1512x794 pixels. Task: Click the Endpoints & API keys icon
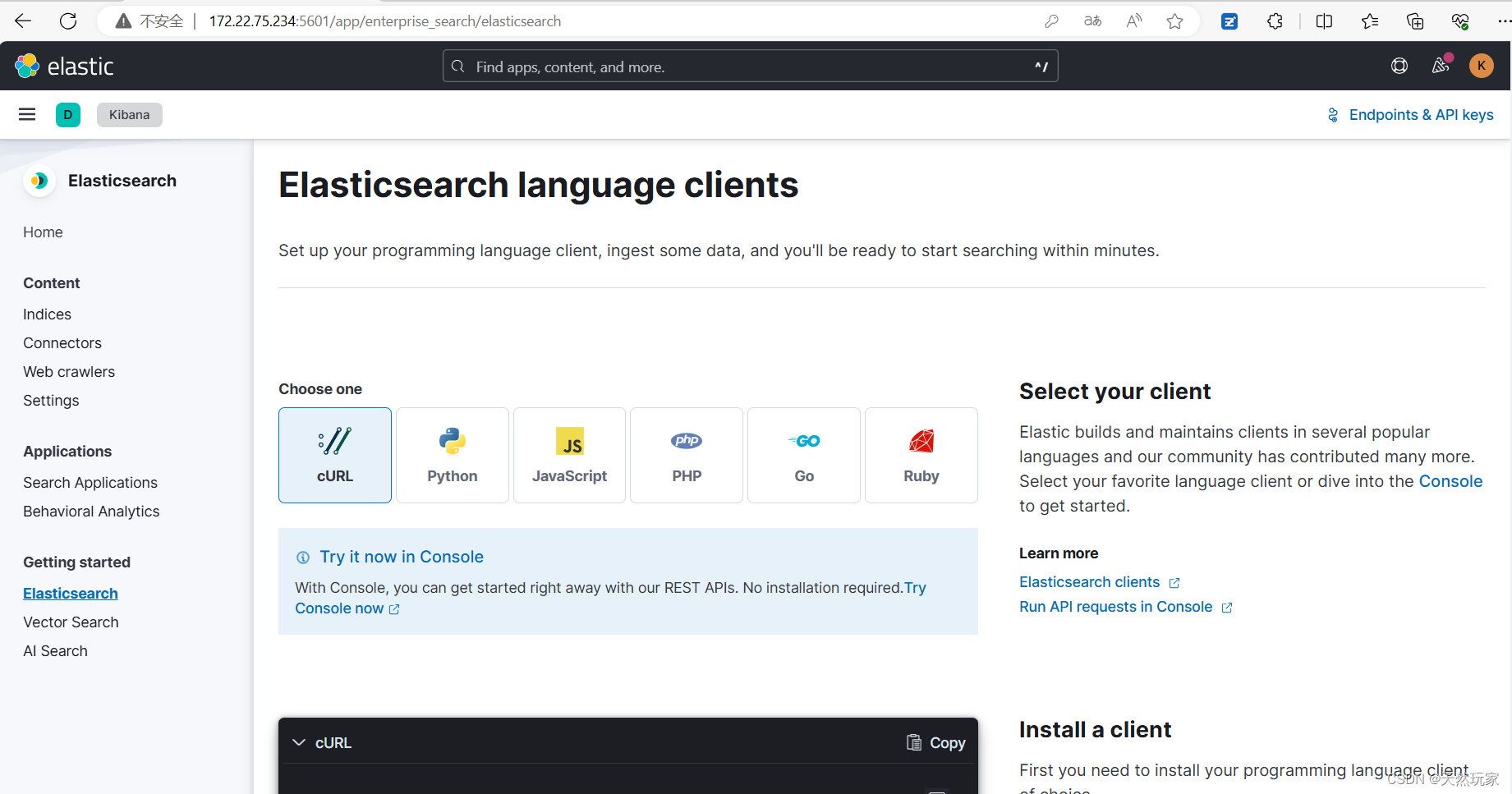click(1333, 115)
